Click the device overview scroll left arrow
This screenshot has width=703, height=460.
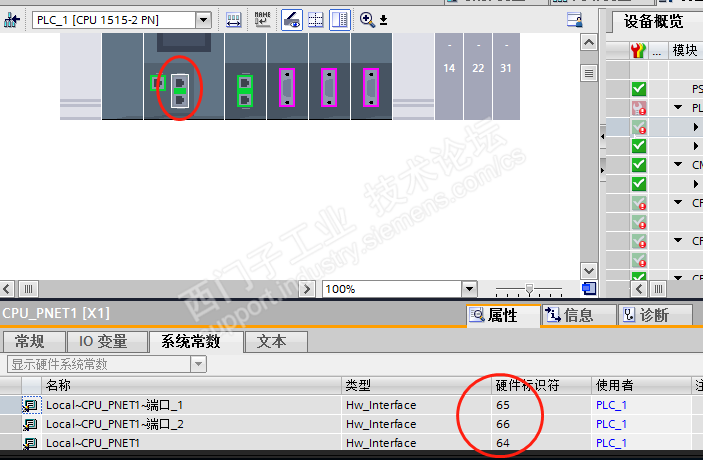coord(639,289)
